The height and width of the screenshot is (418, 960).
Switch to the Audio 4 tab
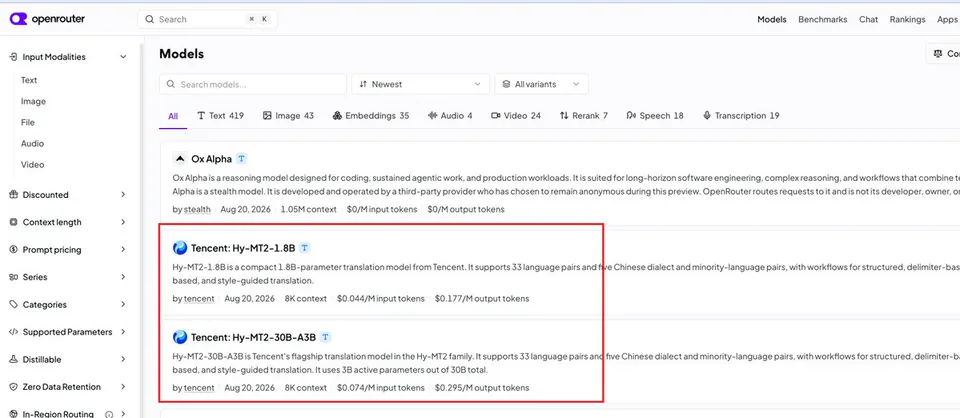450,116
